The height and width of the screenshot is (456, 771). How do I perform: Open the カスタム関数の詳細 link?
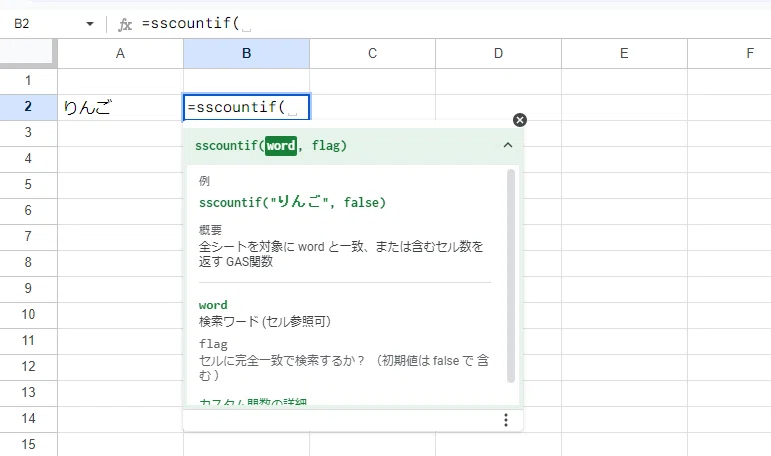click(253, 402)
